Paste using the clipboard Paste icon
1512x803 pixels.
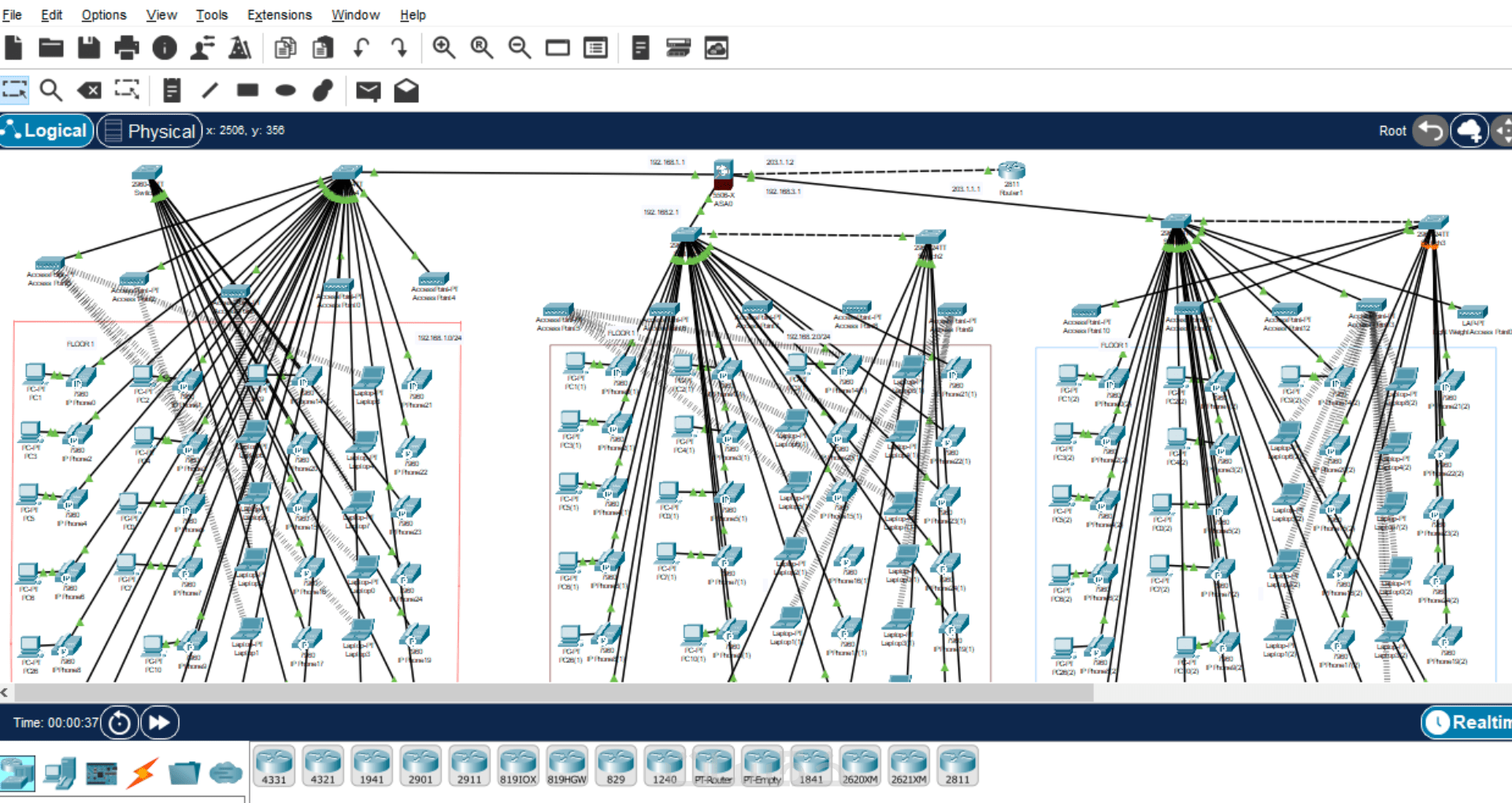[323, 48]
